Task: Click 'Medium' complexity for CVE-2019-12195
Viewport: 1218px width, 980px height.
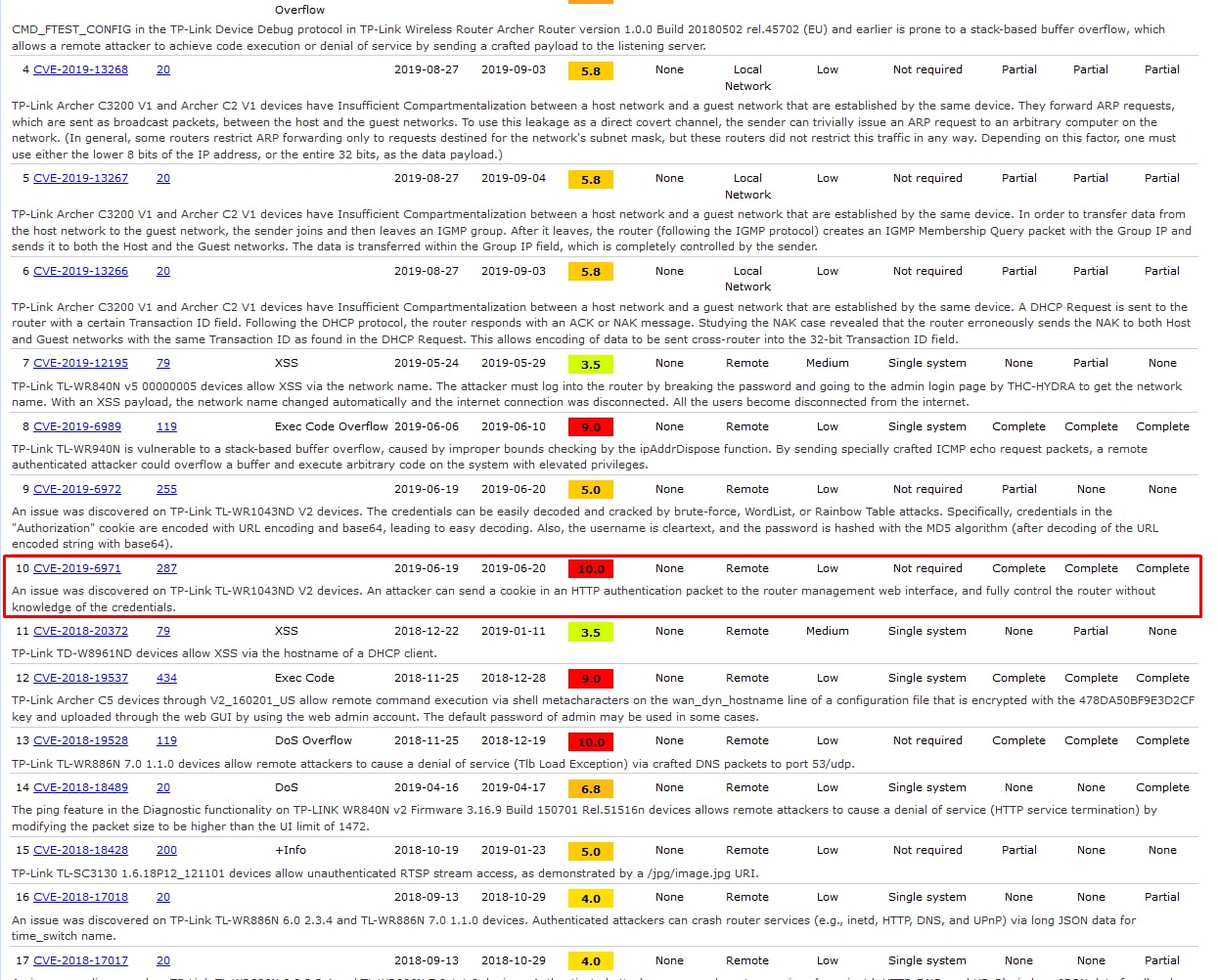Action: point(828,363)
